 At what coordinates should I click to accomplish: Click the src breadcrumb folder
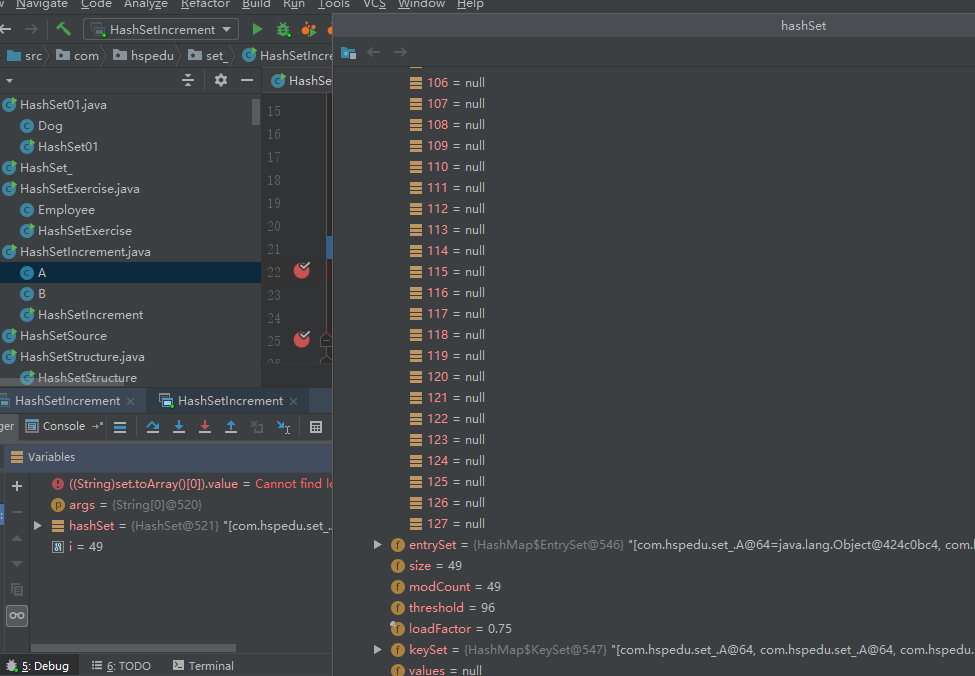(25, 55)
